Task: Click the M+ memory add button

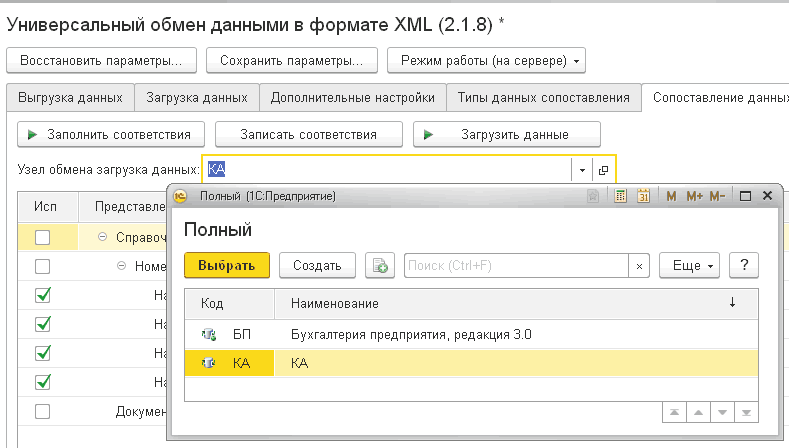Action: [x=694, y=196]
